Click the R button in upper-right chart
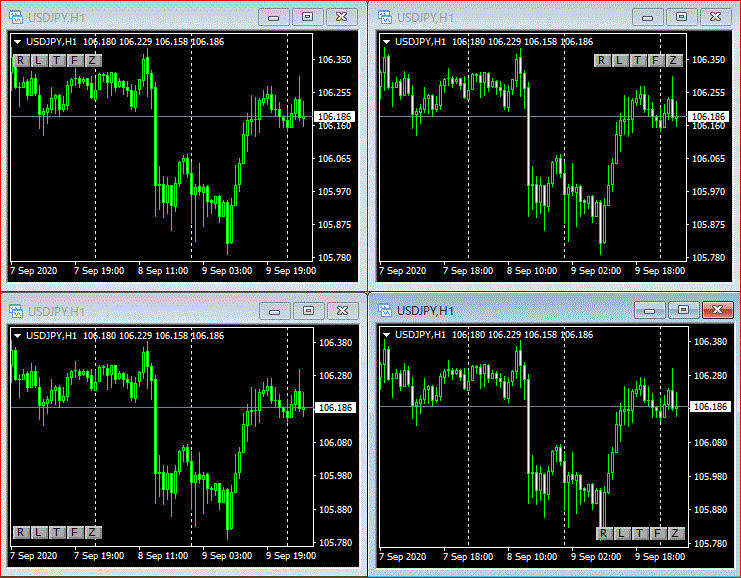Image resolution: width=741 pixels, height=578 pixels. tap(602, 60)
